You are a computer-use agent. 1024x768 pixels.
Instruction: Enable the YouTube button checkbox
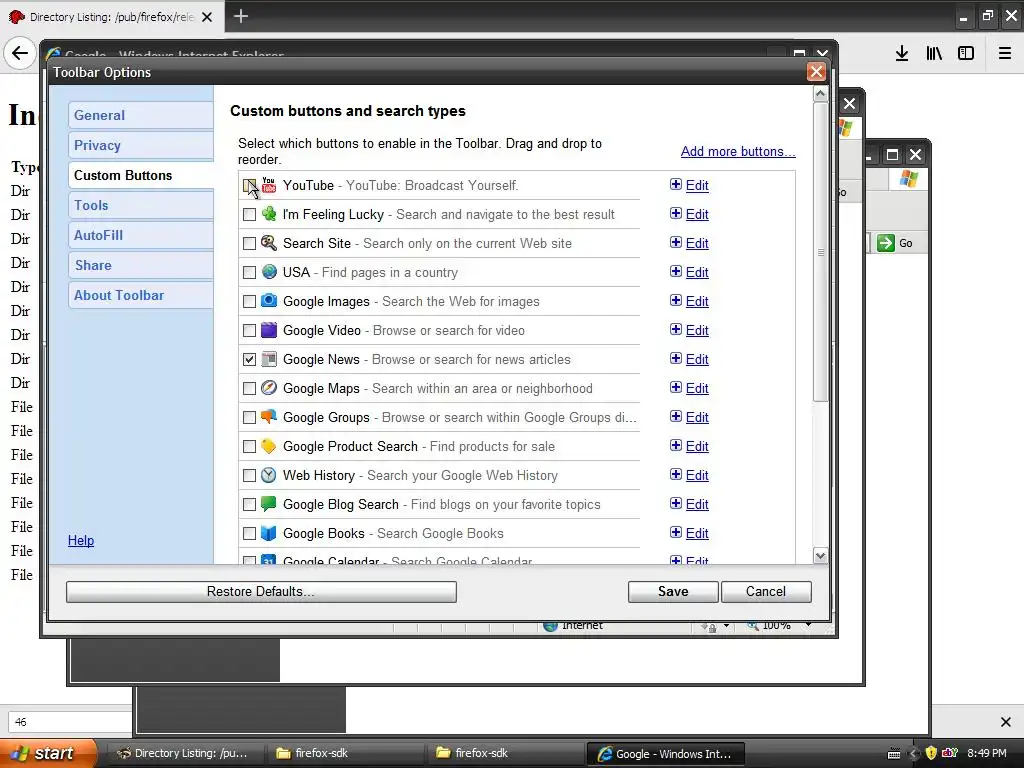pos(249,185)
